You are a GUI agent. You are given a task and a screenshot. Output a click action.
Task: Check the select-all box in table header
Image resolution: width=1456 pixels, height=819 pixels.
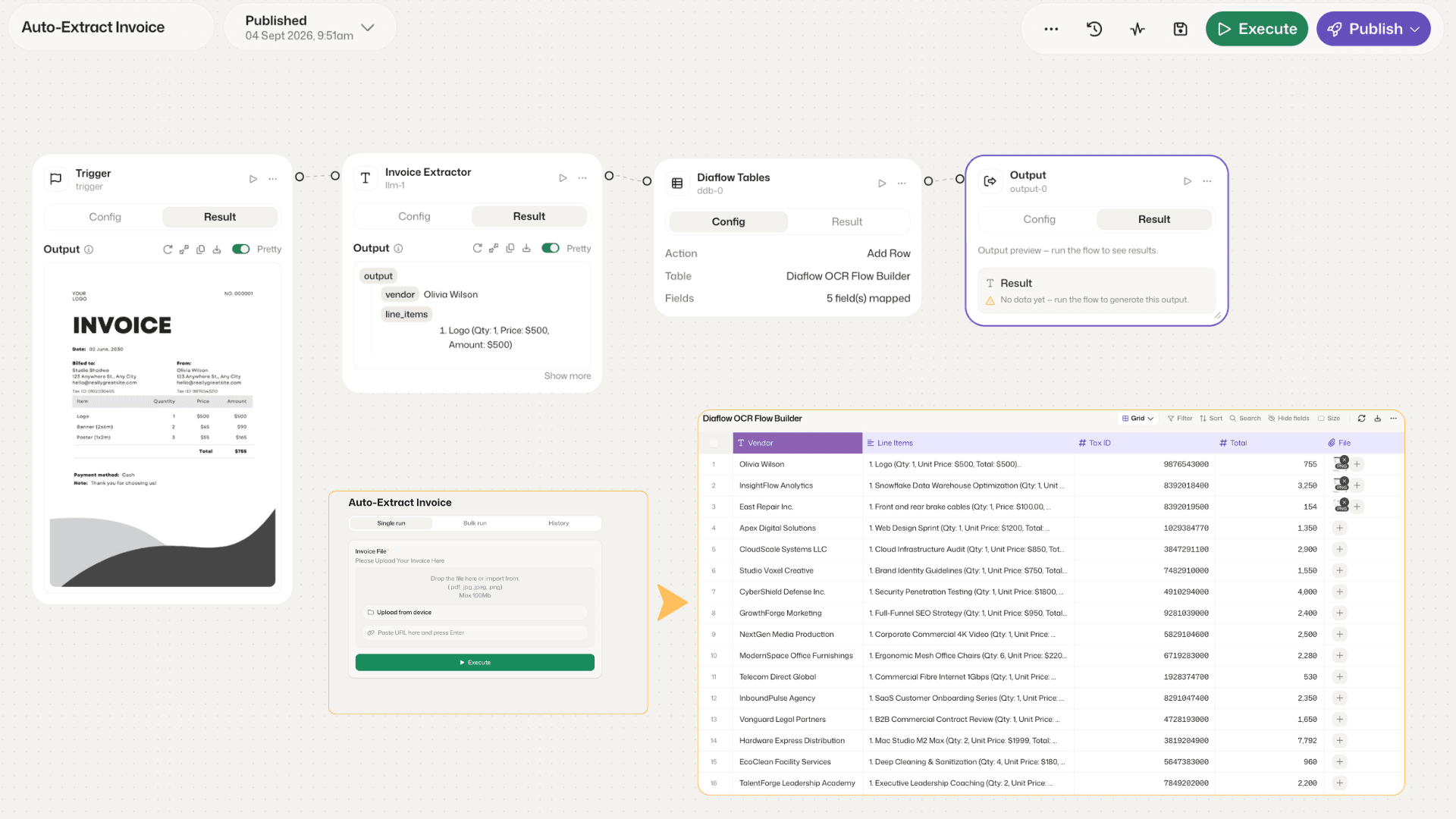[x=714, y=443]
